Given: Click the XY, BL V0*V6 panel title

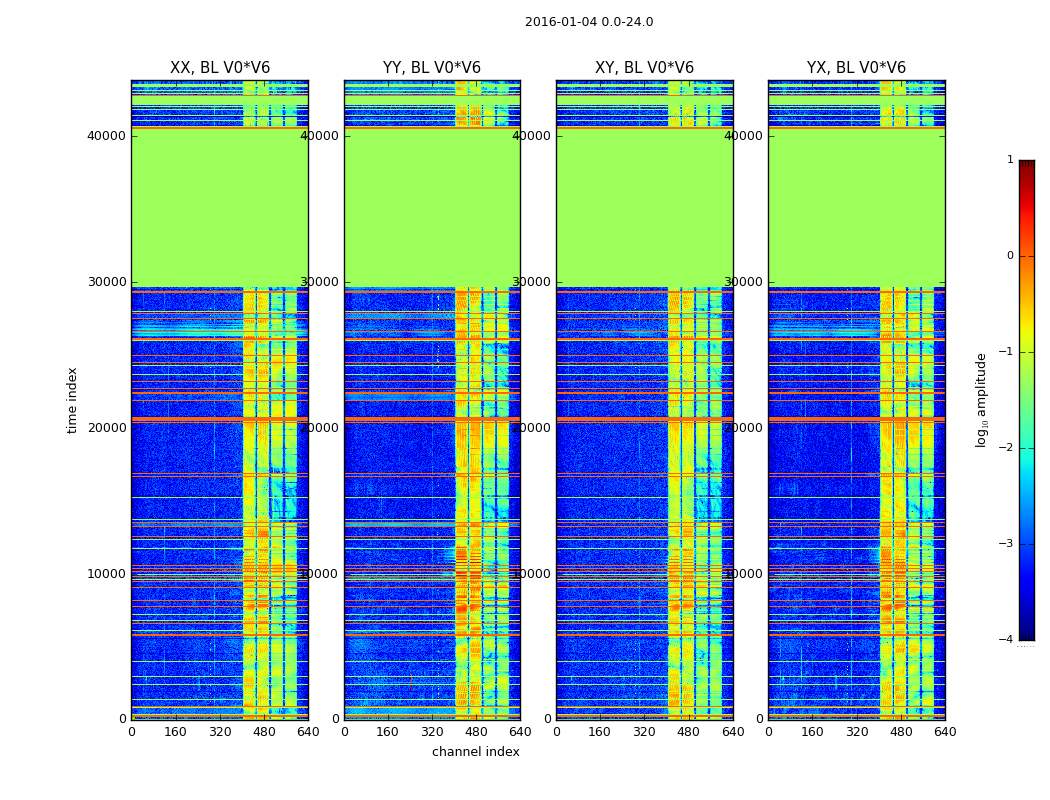Looking at the screenshot, I should (x=644, y=68).
